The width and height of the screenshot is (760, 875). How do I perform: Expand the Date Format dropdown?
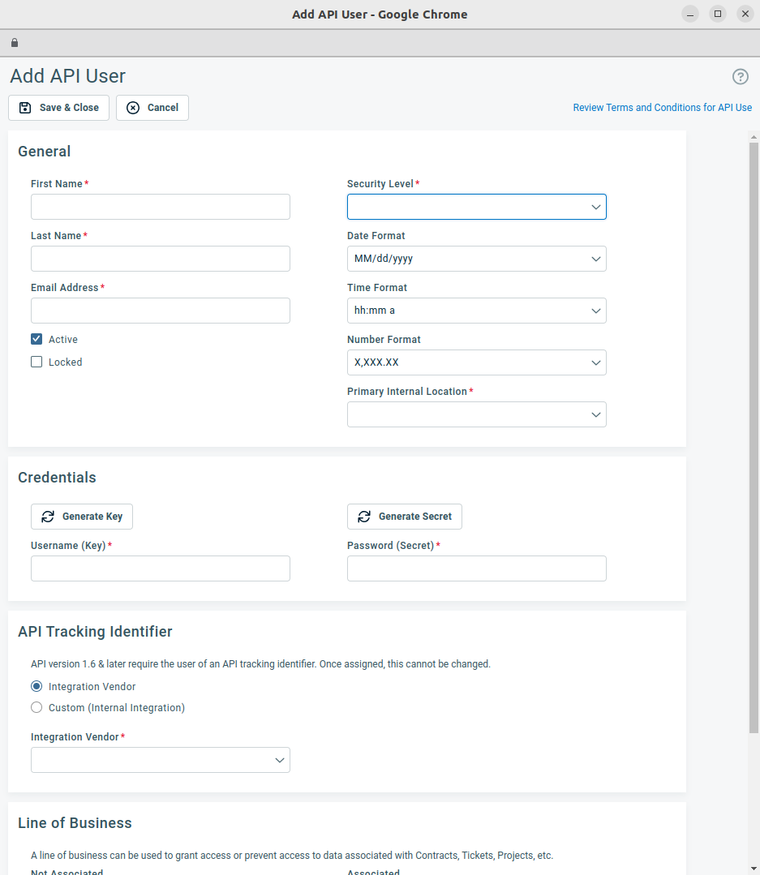[x=476, y=259]
